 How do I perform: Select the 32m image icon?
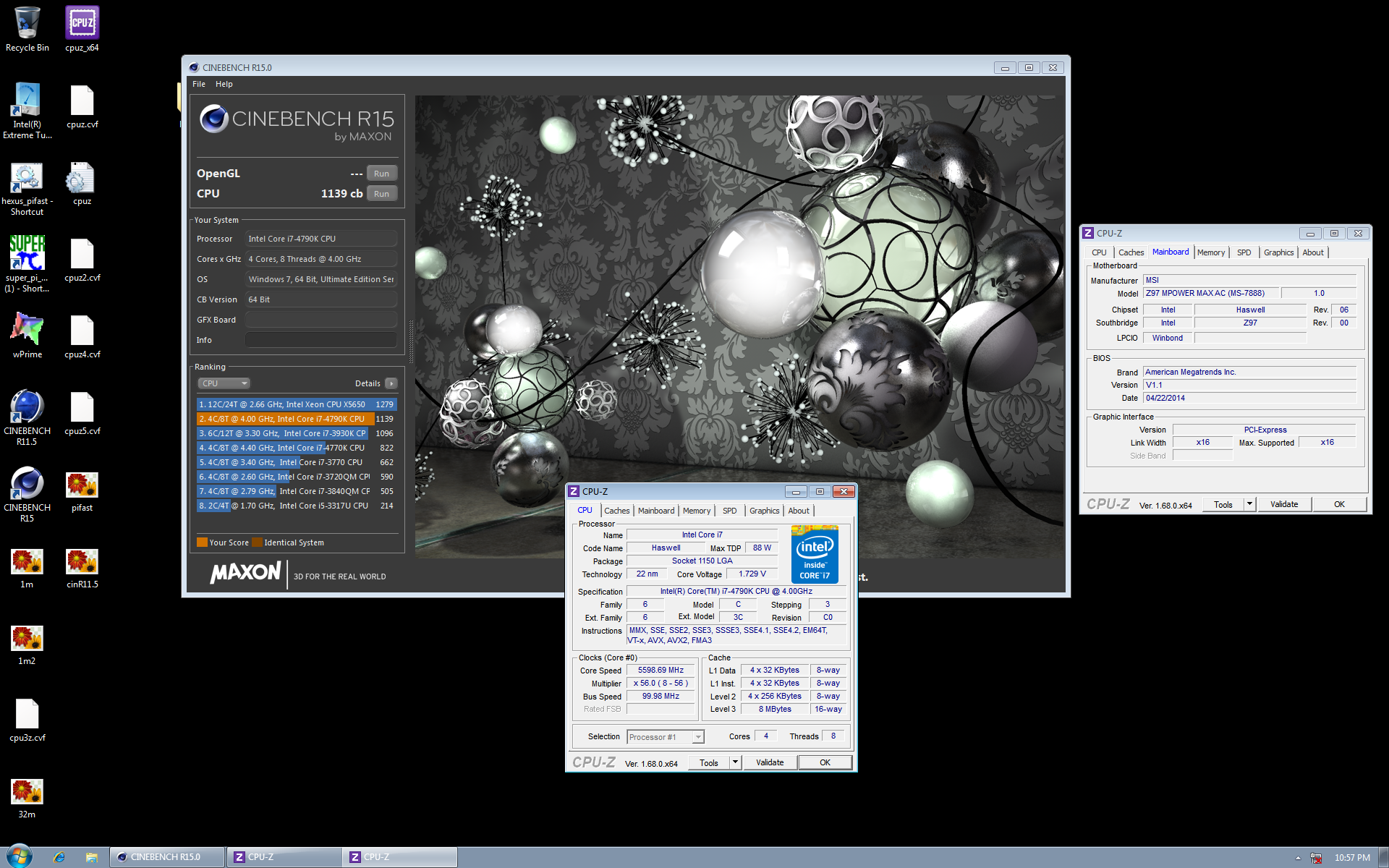pyautogui.click(x=27, y=797)
